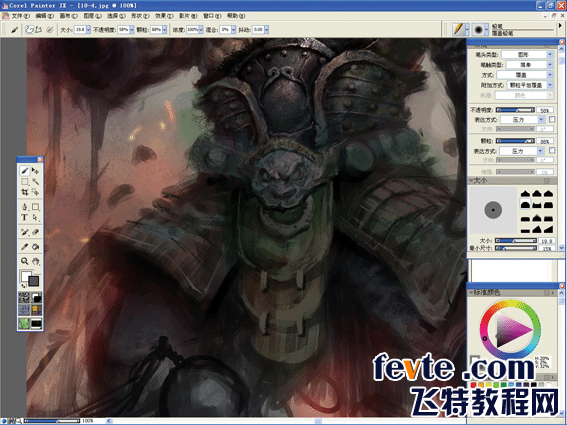This screenshot has width=567, height=425.
Task: Open the pattern selector in toolbox
Action: 24,310
